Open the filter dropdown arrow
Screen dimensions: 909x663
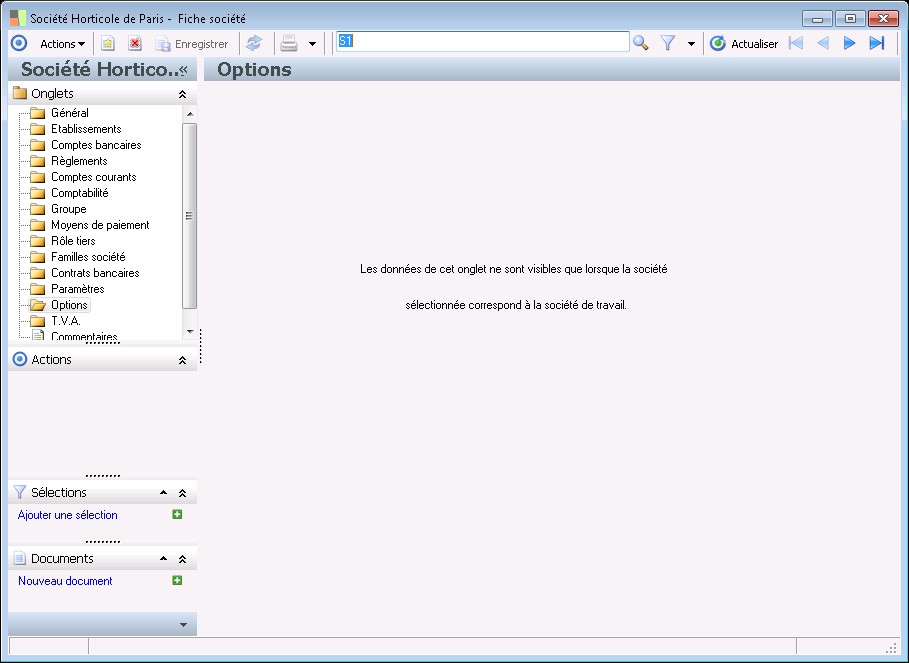691,44
